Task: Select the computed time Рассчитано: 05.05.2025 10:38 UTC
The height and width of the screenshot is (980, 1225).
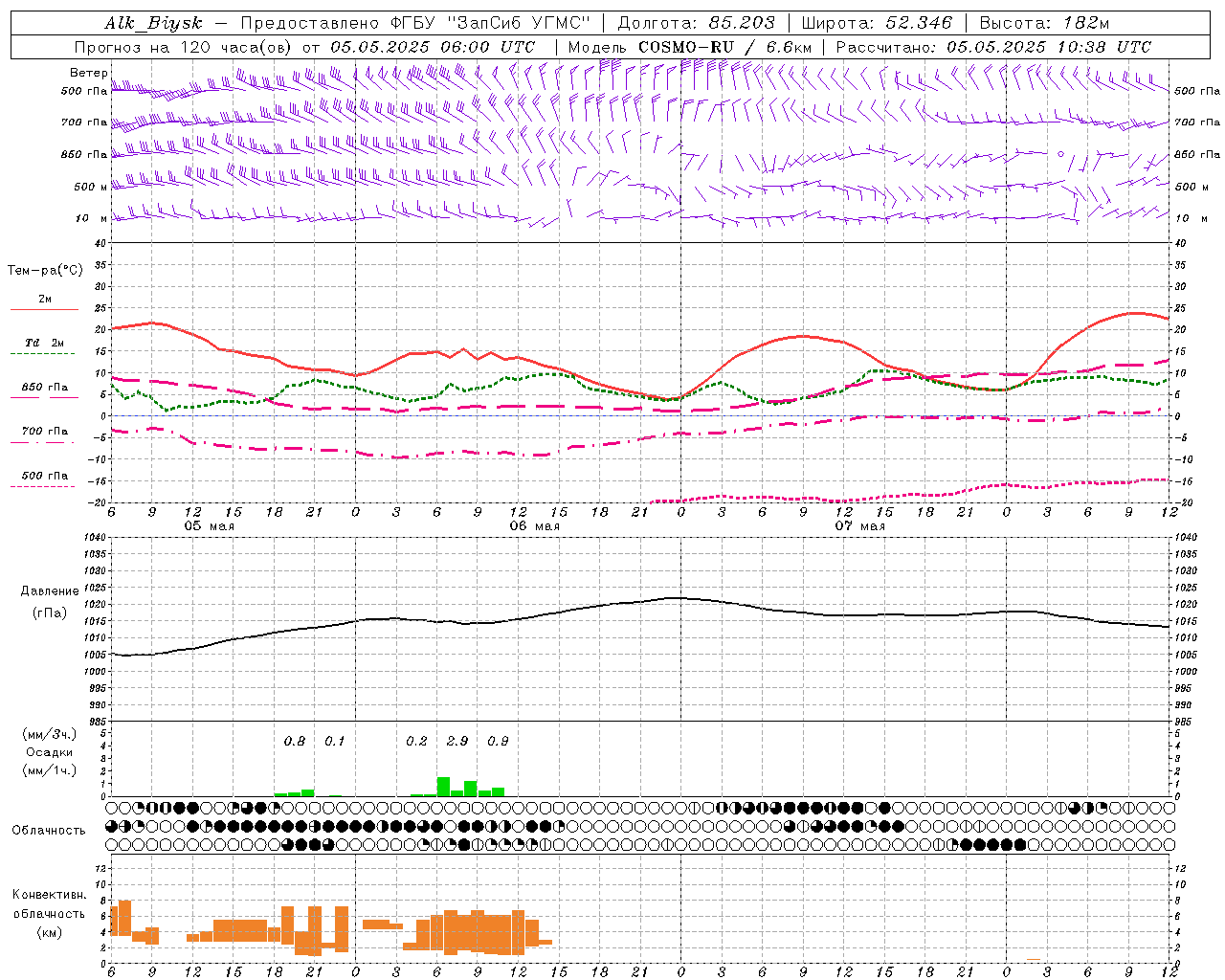Action: (x=993, y=47)
